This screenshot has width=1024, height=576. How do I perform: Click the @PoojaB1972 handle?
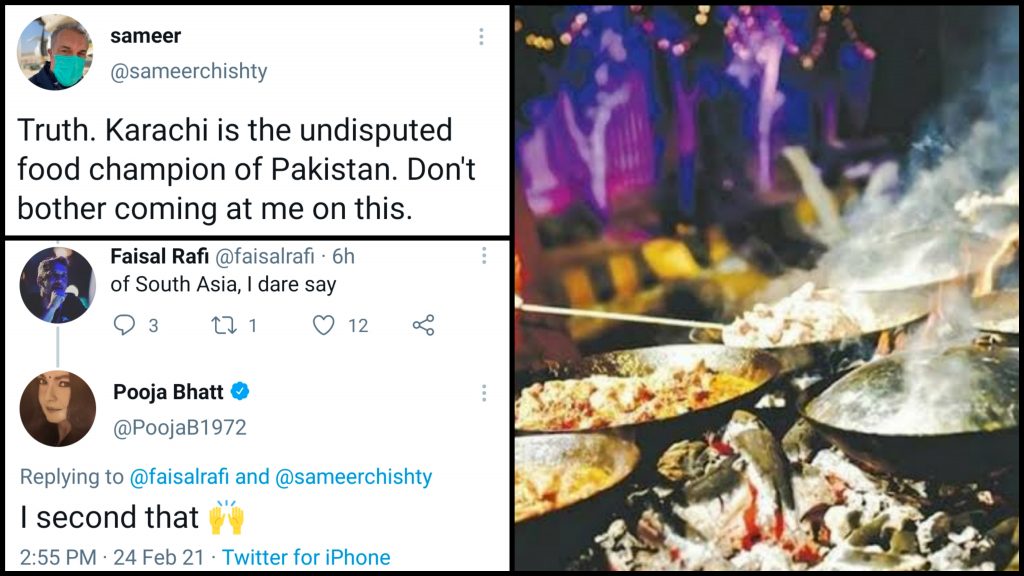click(x=180, y=428)
